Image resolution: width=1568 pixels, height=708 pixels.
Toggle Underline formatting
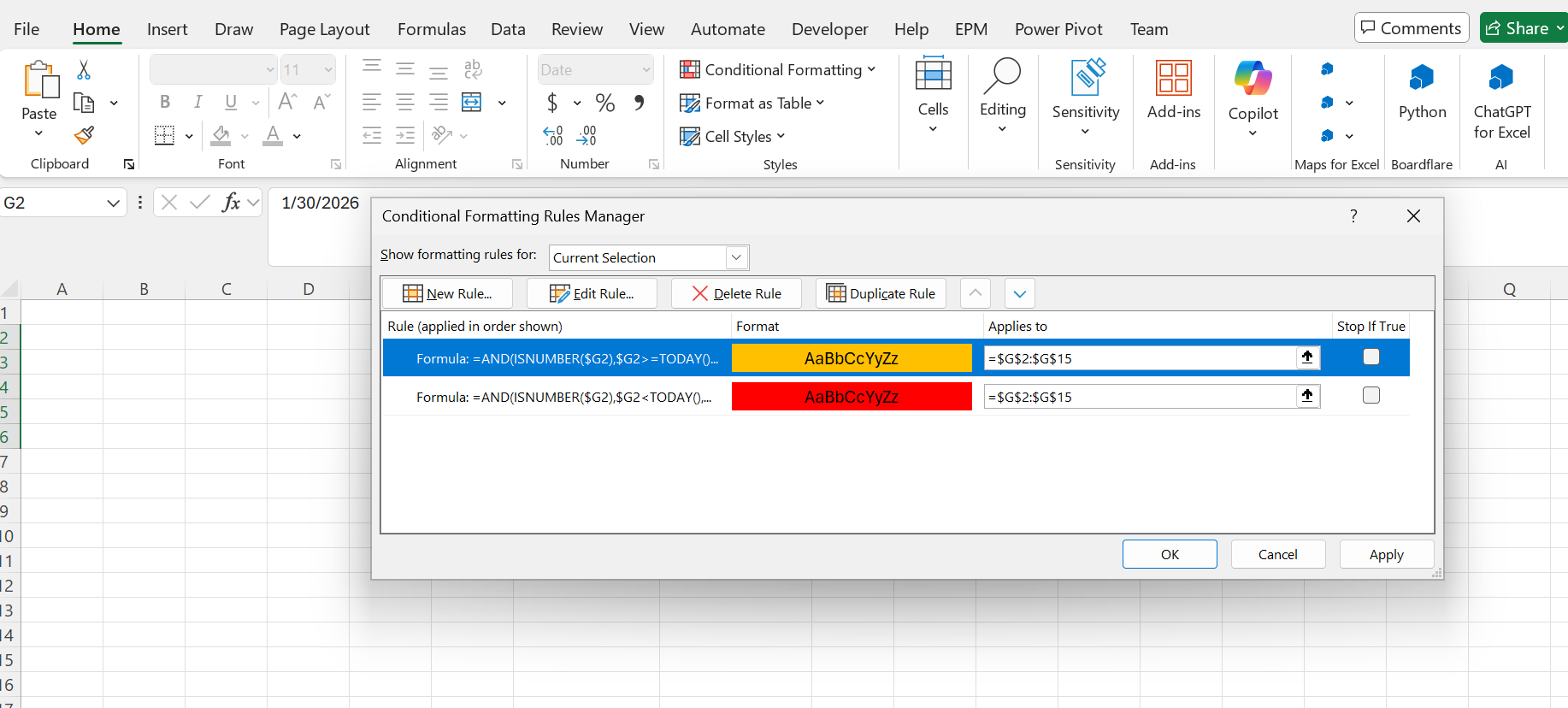point(231,103)
